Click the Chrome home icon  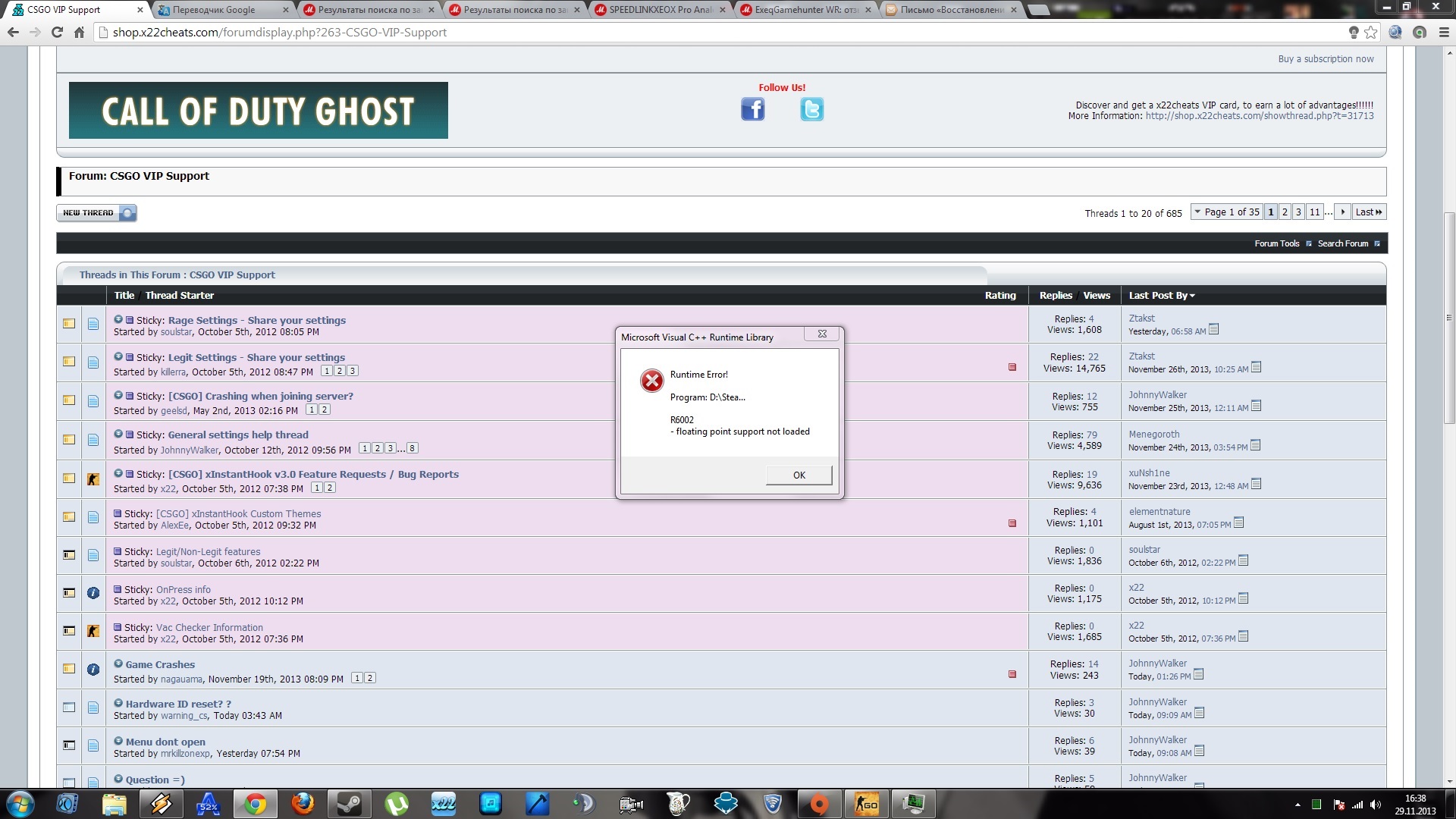tap(79, 33)
